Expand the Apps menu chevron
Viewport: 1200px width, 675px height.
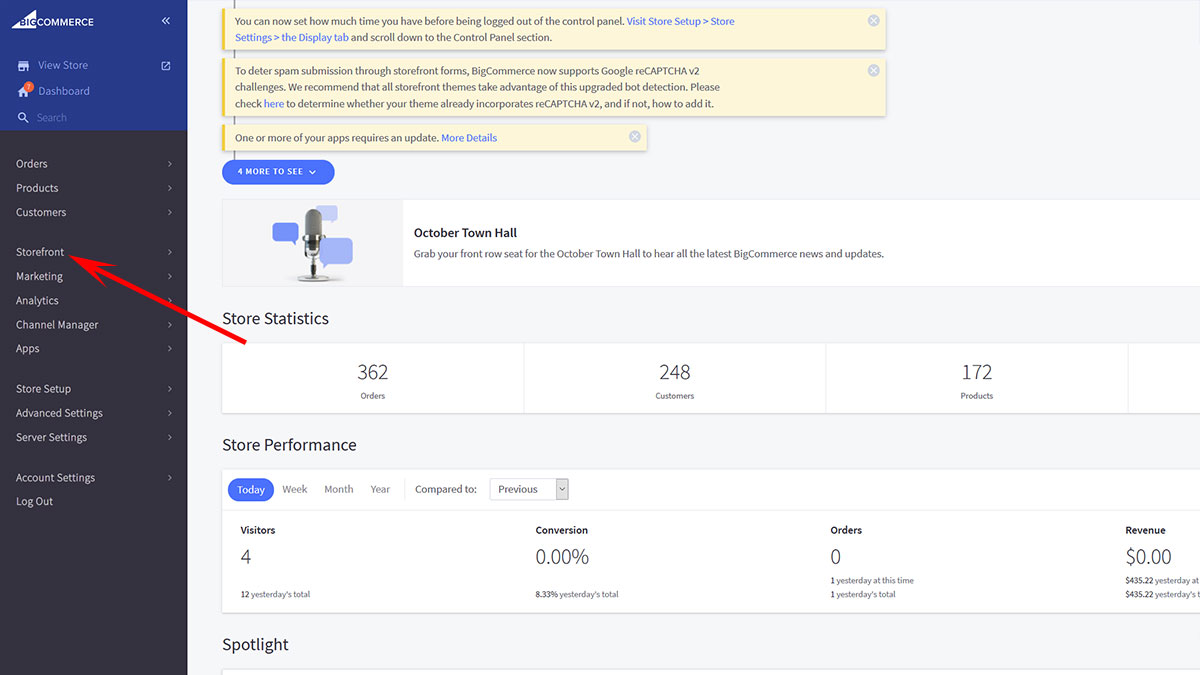170,349
